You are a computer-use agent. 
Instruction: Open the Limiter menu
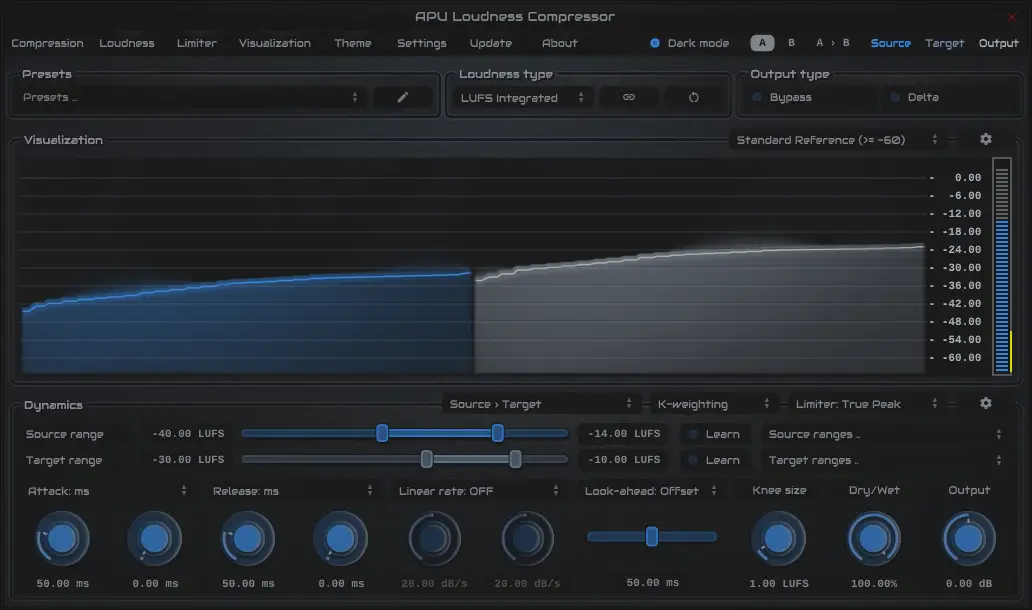(197, 43)
